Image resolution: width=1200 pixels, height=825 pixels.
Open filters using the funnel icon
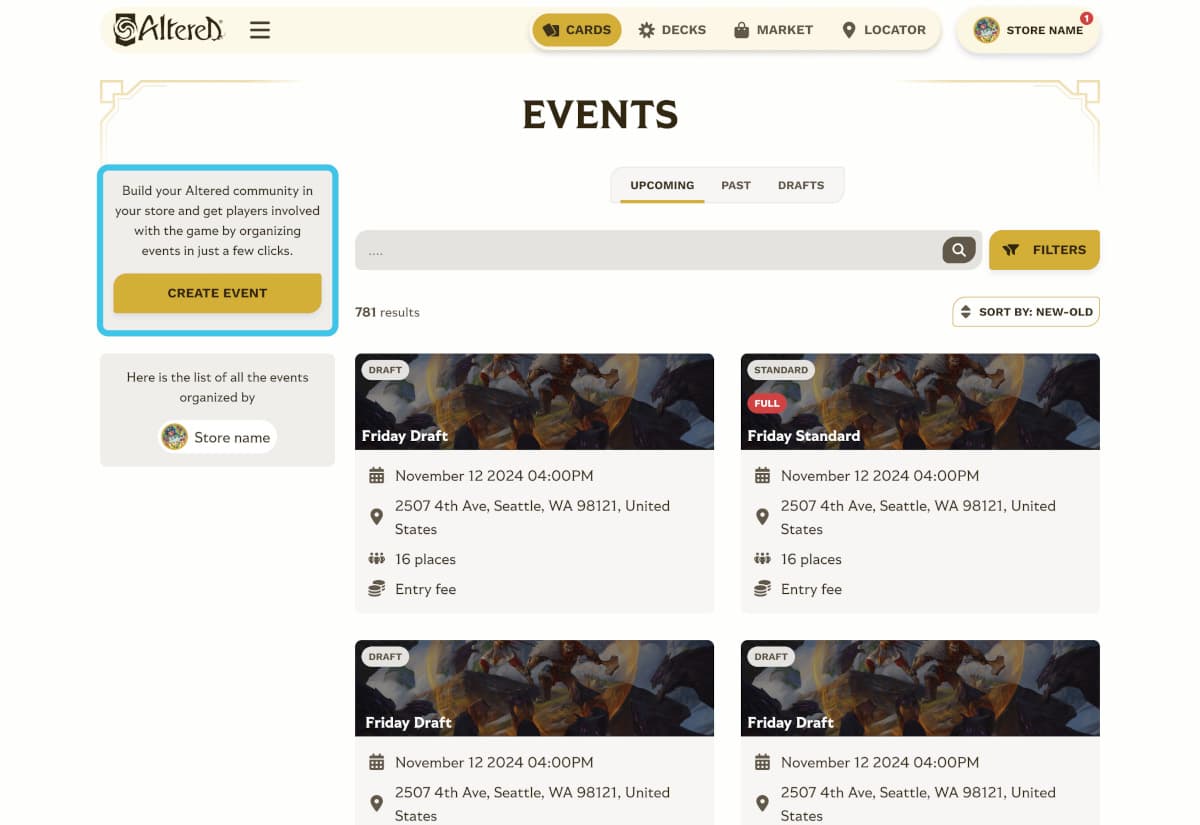coord(1014,250)
